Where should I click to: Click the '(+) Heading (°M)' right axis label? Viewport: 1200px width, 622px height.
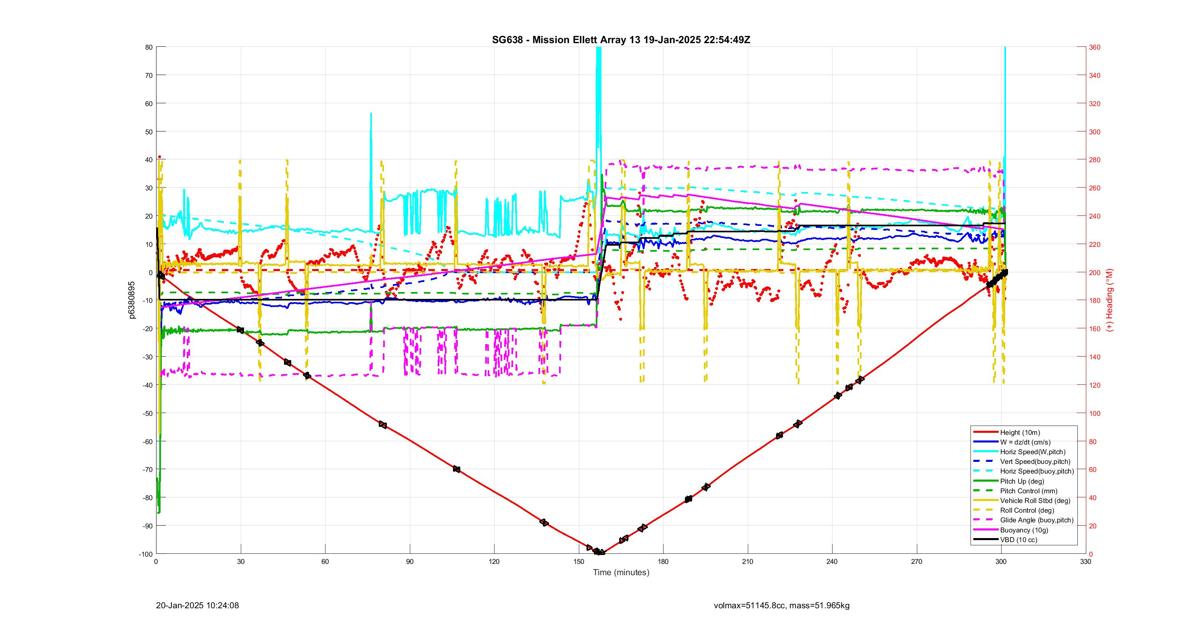point(1109,300)
